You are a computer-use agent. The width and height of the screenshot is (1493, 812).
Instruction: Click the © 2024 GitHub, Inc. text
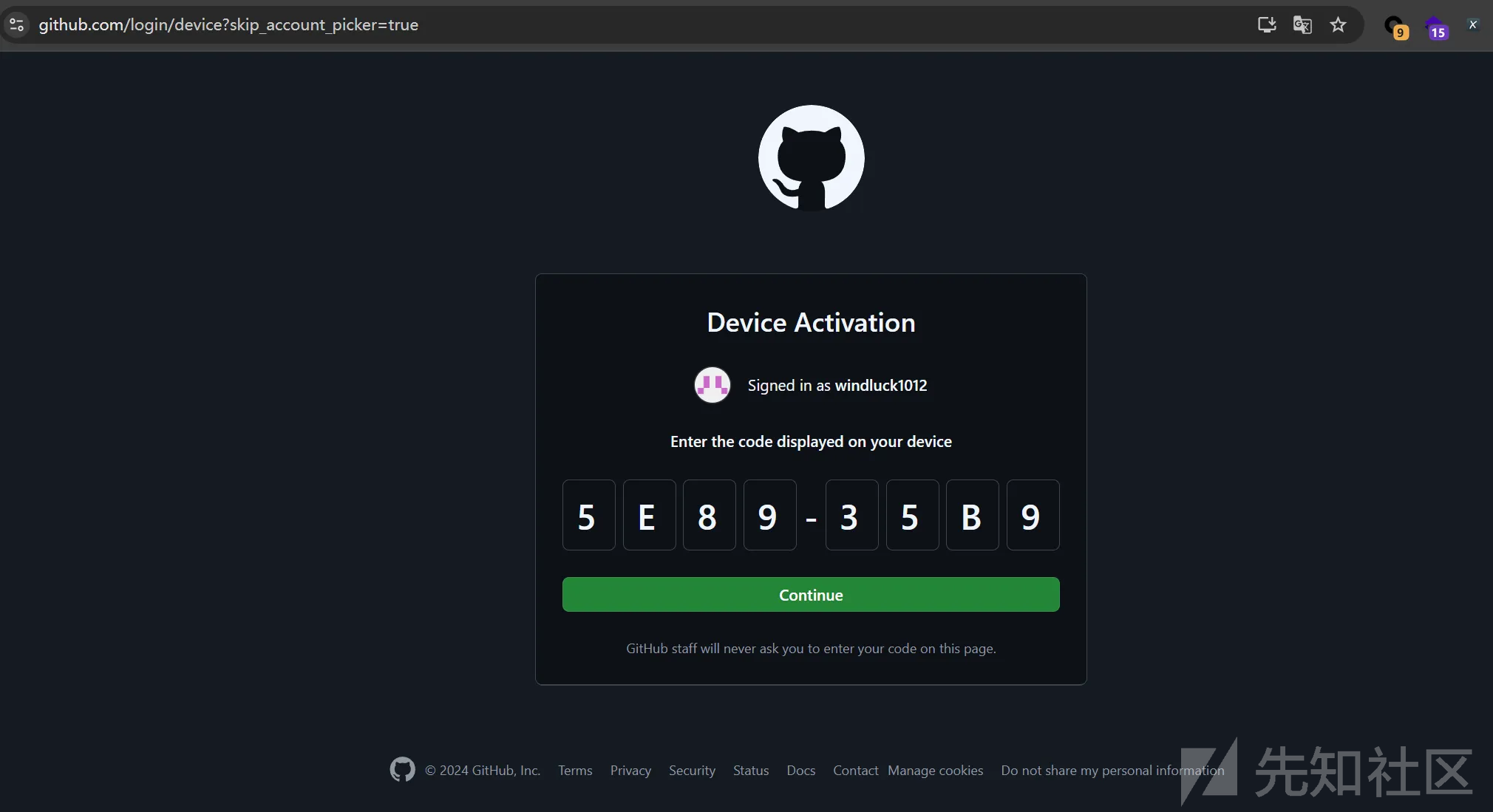[x=483, y=771]
